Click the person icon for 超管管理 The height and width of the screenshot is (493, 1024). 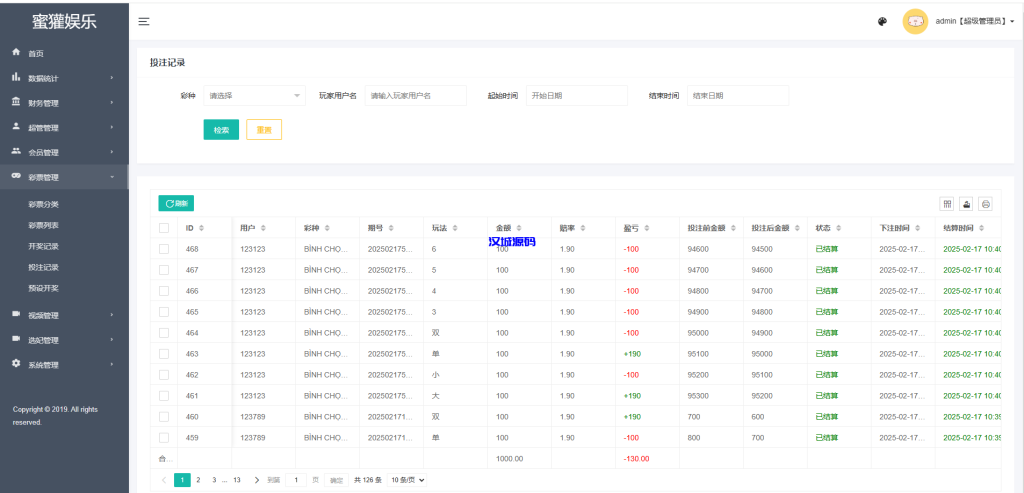coord(16,127)
